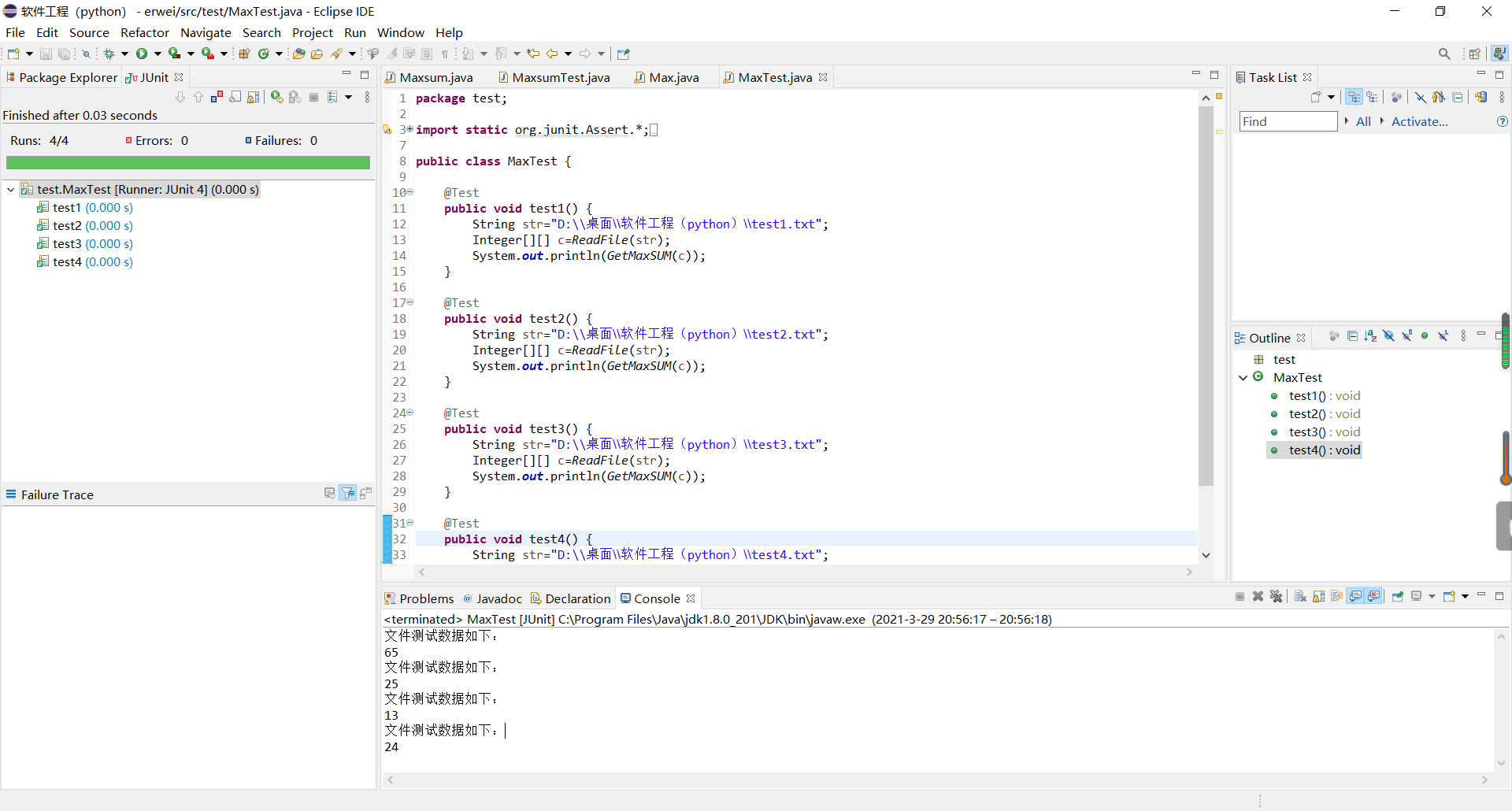
Task: Click Remove Launch X icon in Console
Action: tap(1258, 596)
